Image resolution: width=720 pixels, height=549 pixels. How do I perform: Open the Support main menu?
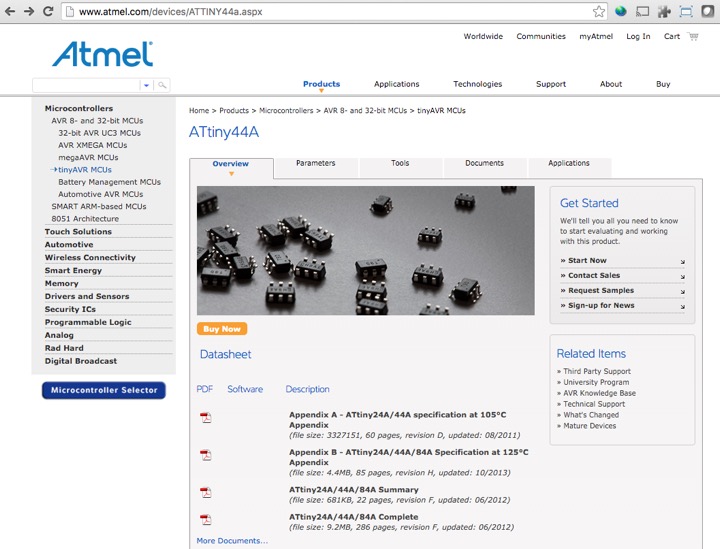551,84
